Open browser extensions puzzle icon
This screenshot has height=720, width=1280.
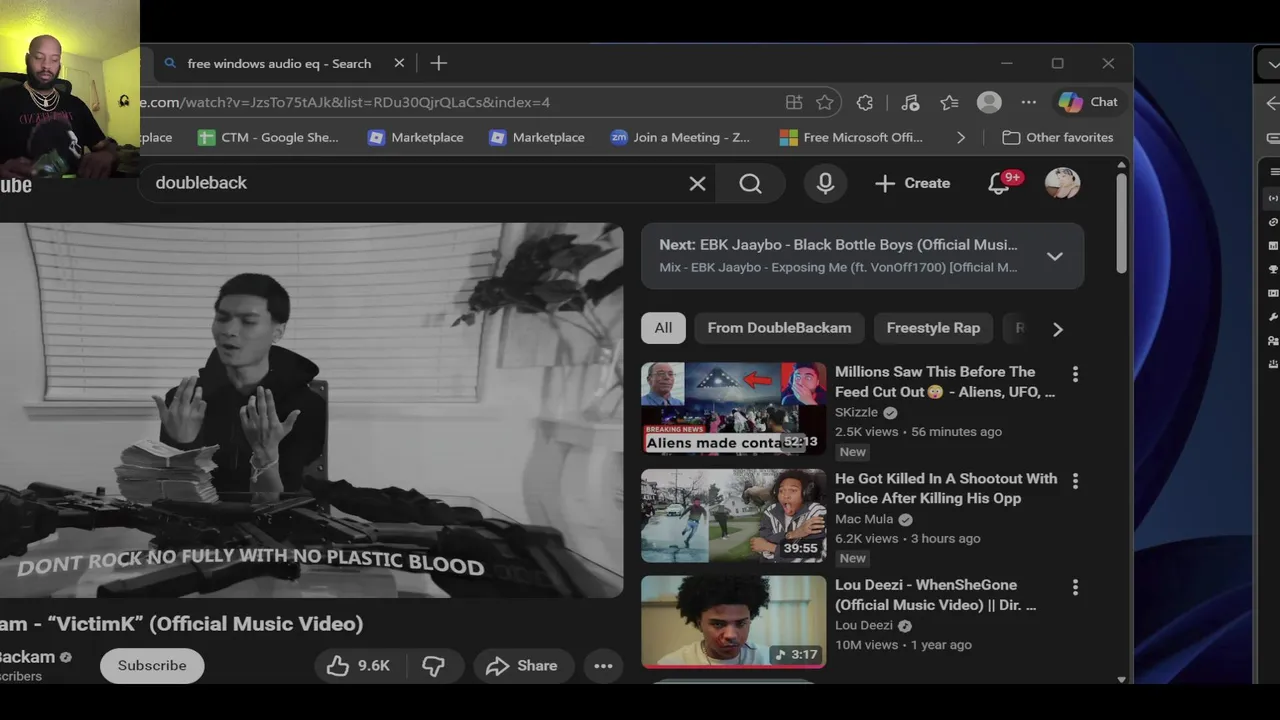click(x=865, y=102)
